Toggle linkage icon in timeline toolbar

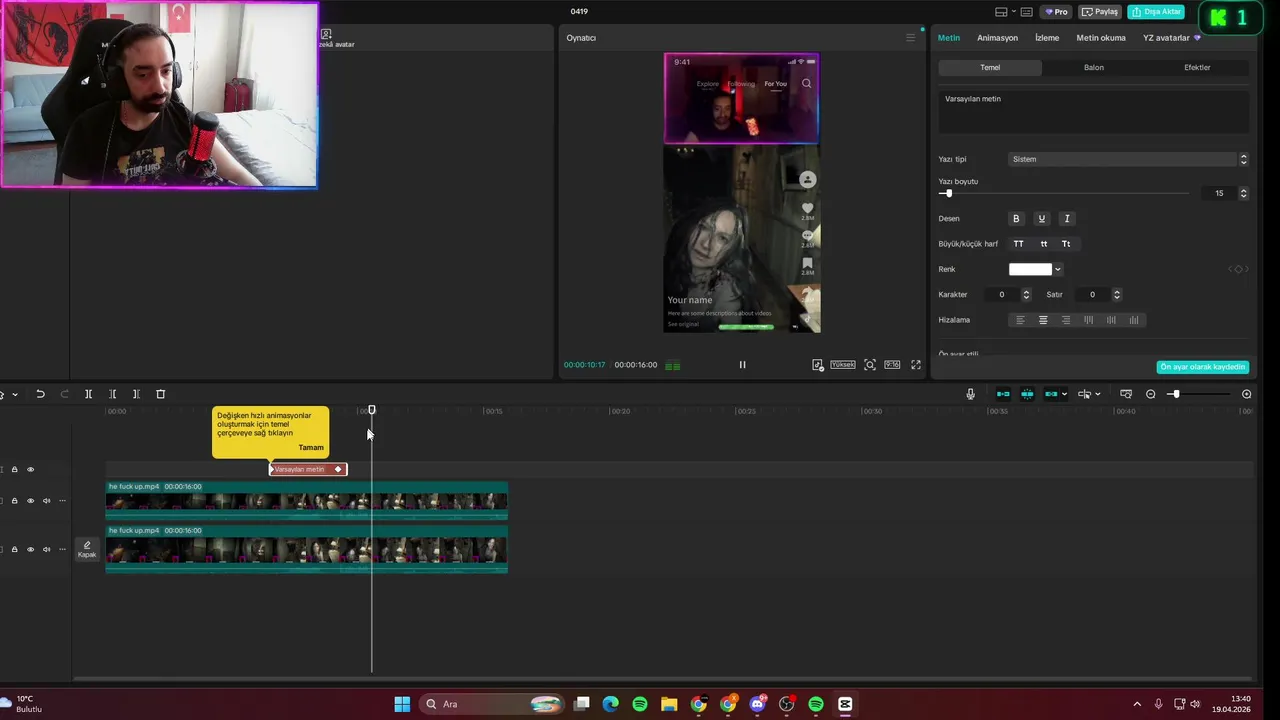pyautogui.click(x=1050, y=394)
